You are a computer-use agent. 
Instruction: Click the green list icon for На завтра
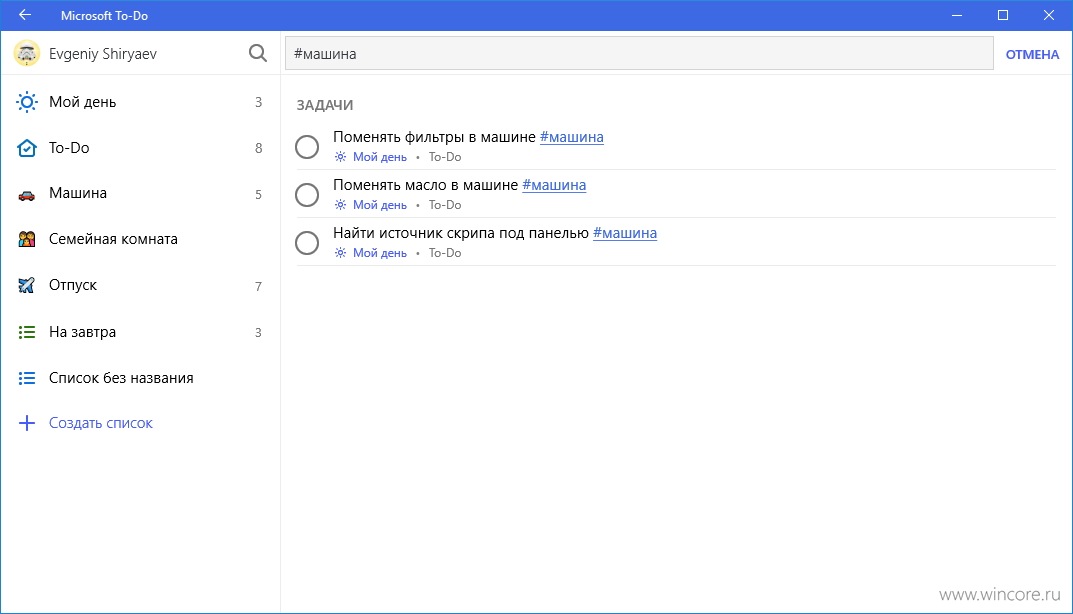click(27, 332)
